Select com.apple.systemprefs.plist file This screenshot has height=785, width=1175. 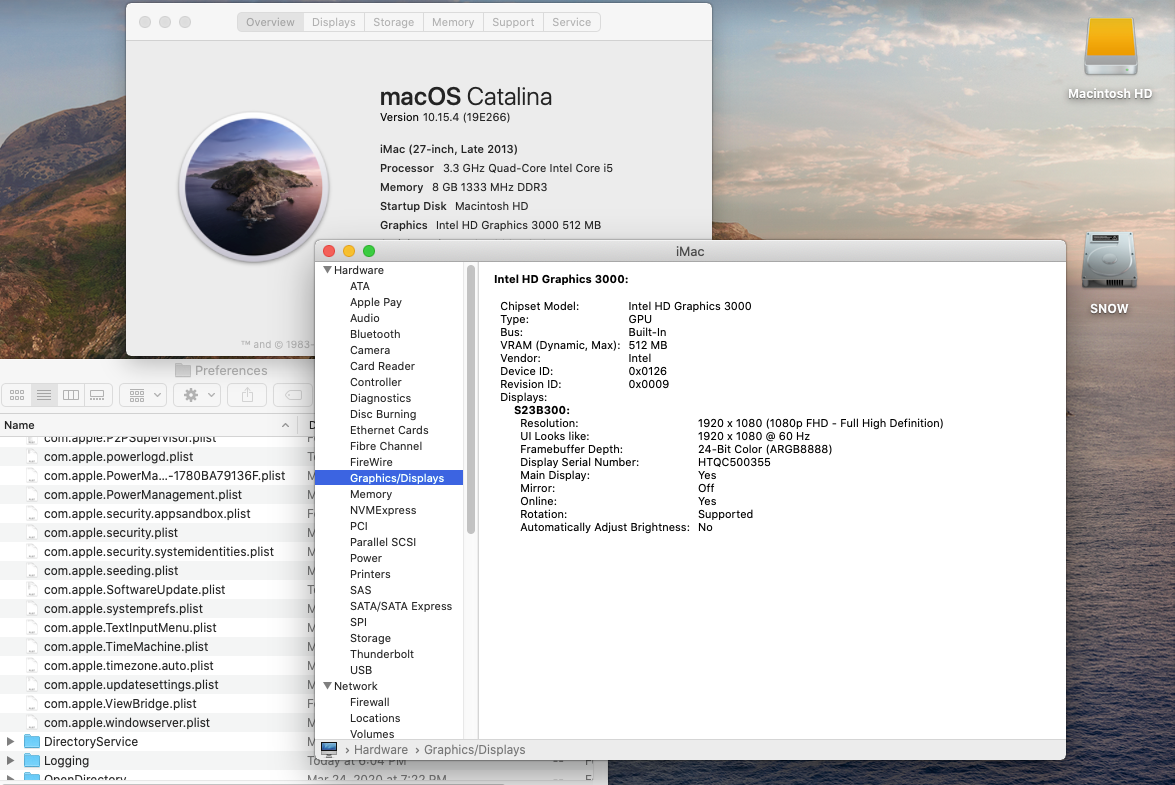coord(123,608)
